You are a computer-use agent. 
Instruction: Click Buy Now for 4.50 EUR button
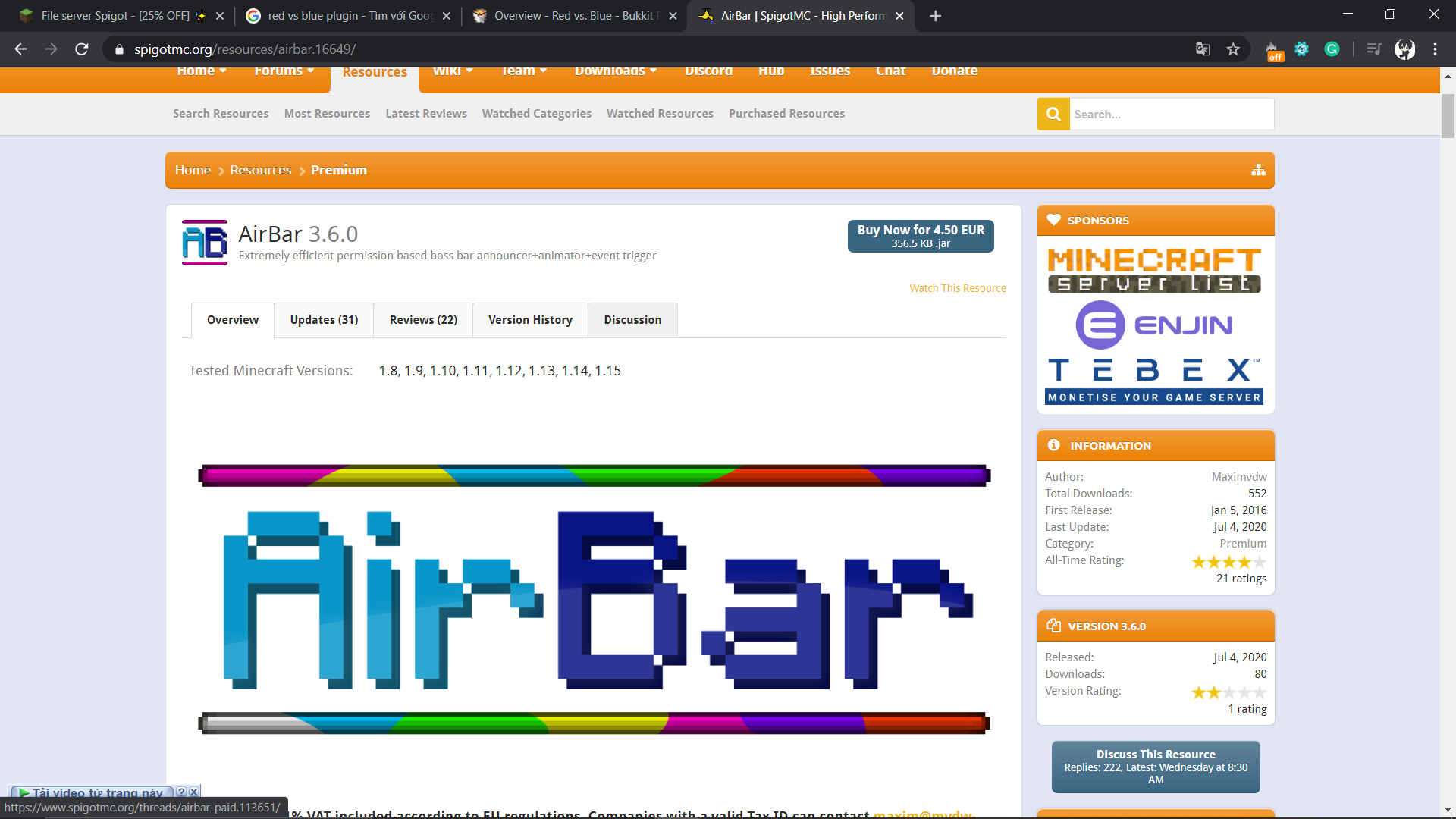point(921,236)
